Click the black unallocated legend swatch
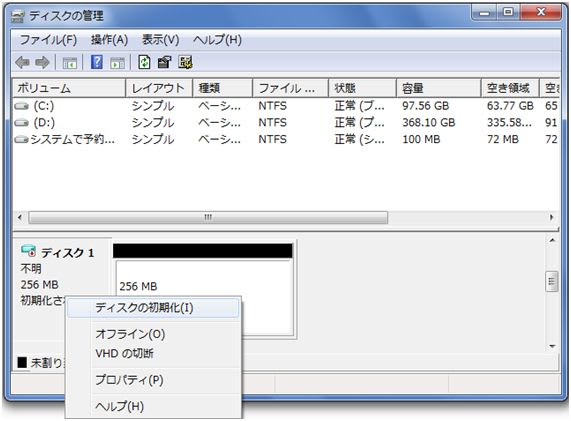The width and height of the screenshot is (571, 421). point(22,362)
